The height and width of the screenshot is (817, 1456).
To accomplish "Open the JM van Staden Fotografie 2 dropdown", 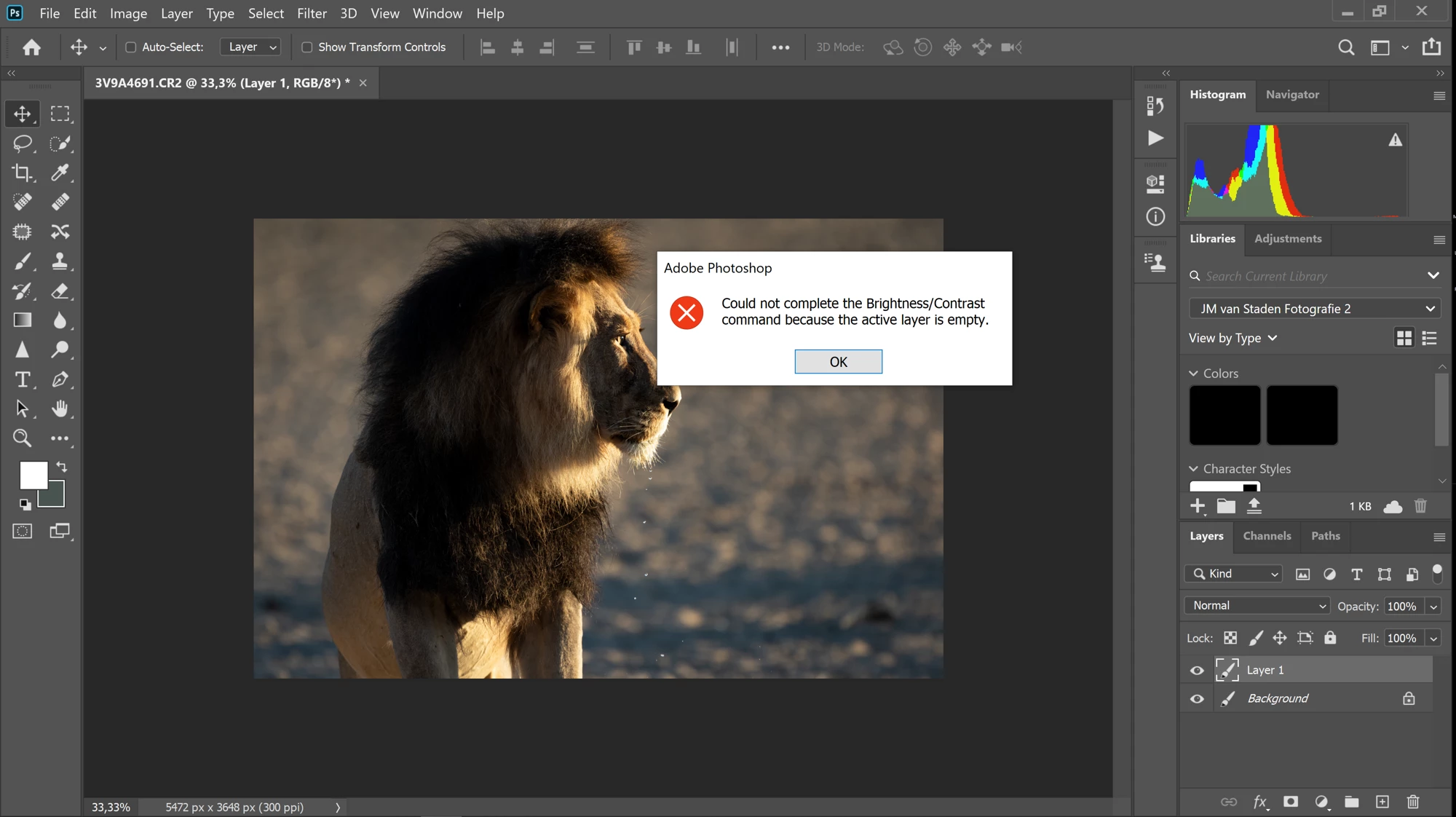I will [x=1315, y=309].
